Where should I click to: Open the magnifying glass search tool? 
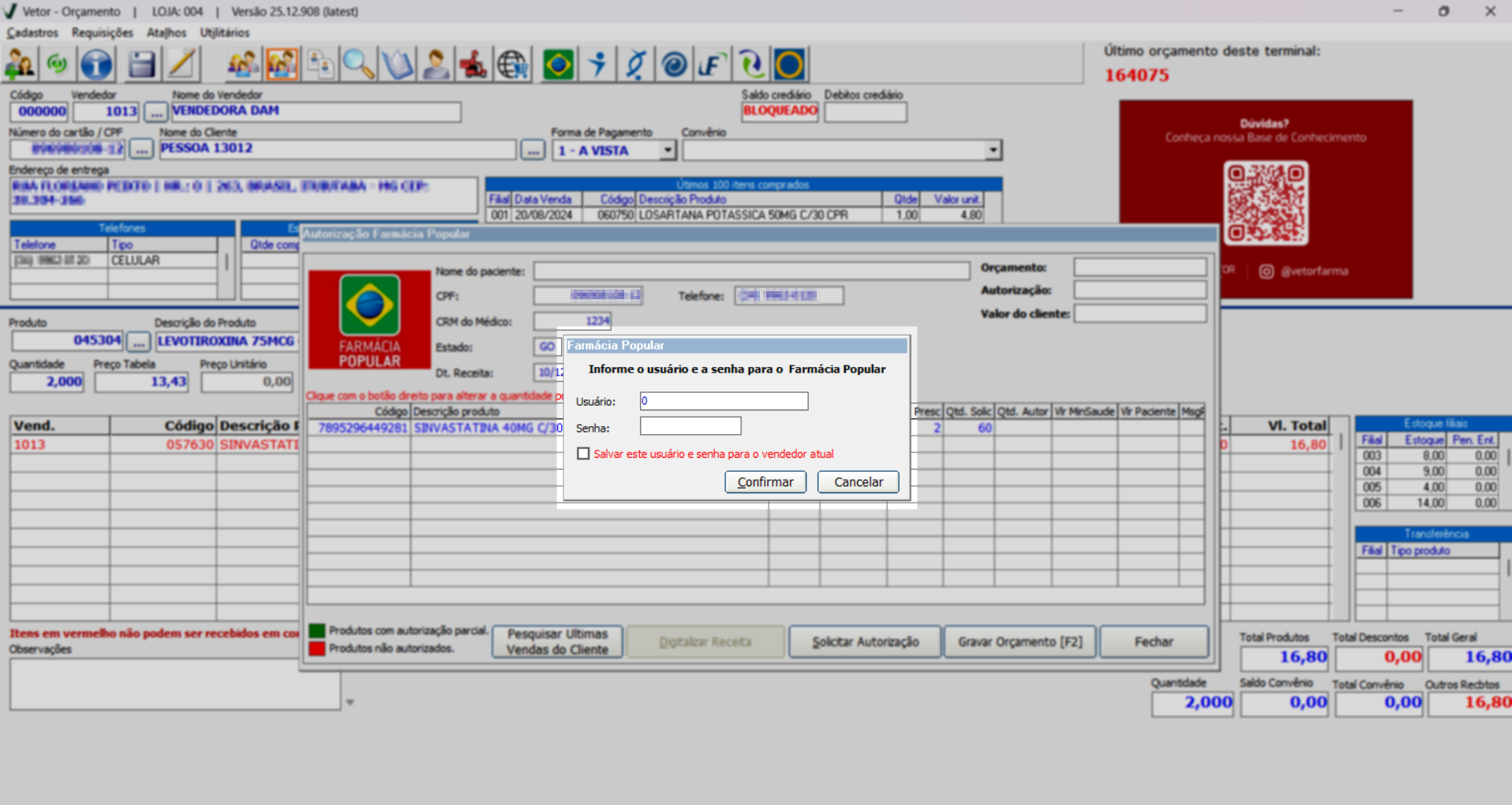358,65
